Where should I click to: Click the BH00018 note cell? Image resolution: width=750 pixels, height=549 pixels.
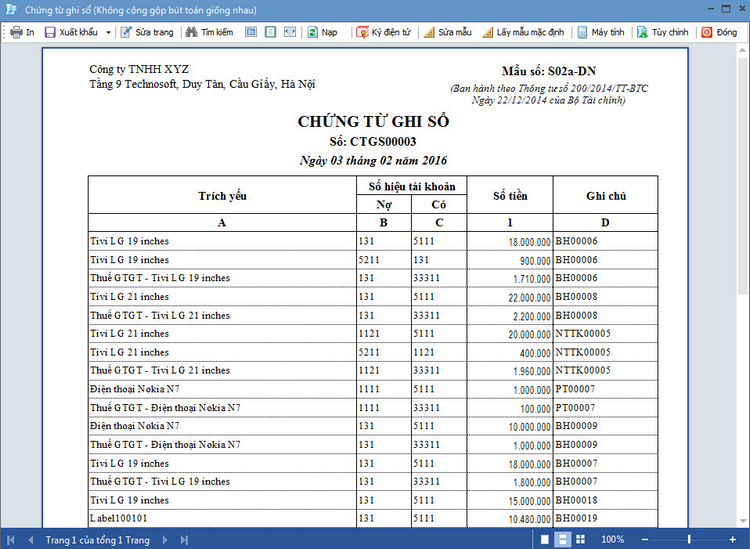tap(576, 500)
